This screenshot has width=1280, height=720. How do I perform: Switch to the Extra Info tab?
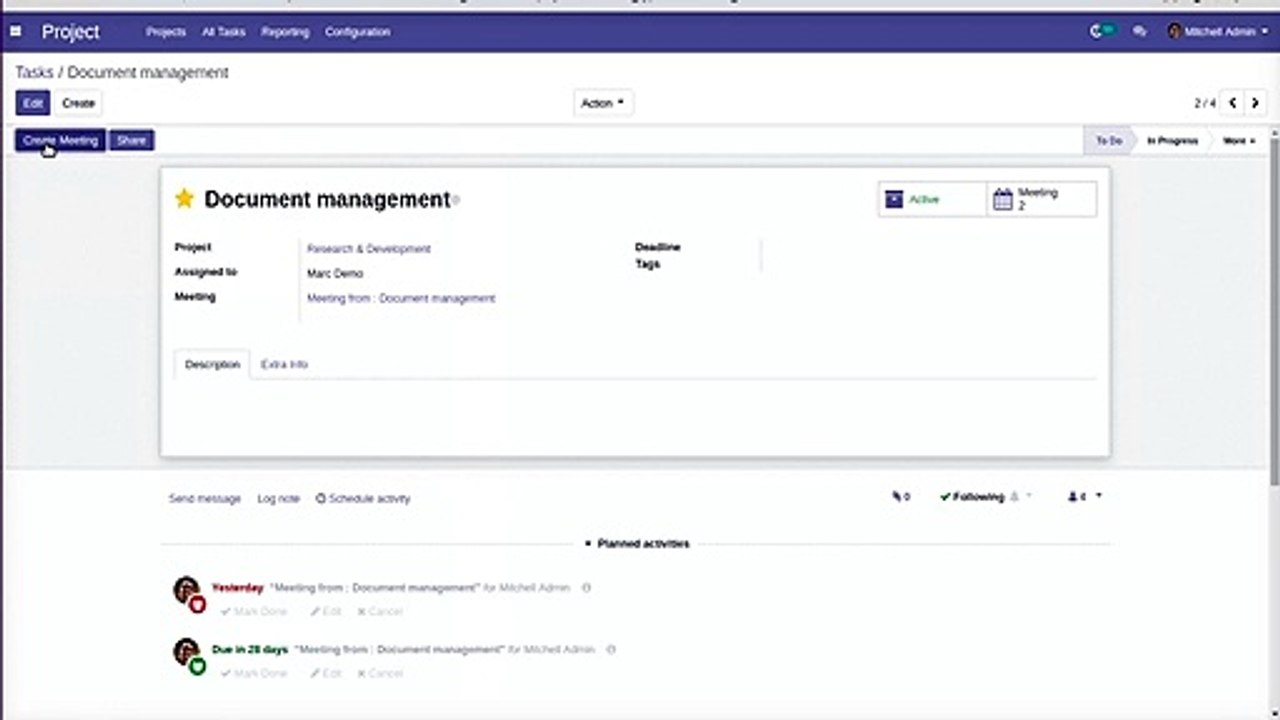tap(284, 365)
